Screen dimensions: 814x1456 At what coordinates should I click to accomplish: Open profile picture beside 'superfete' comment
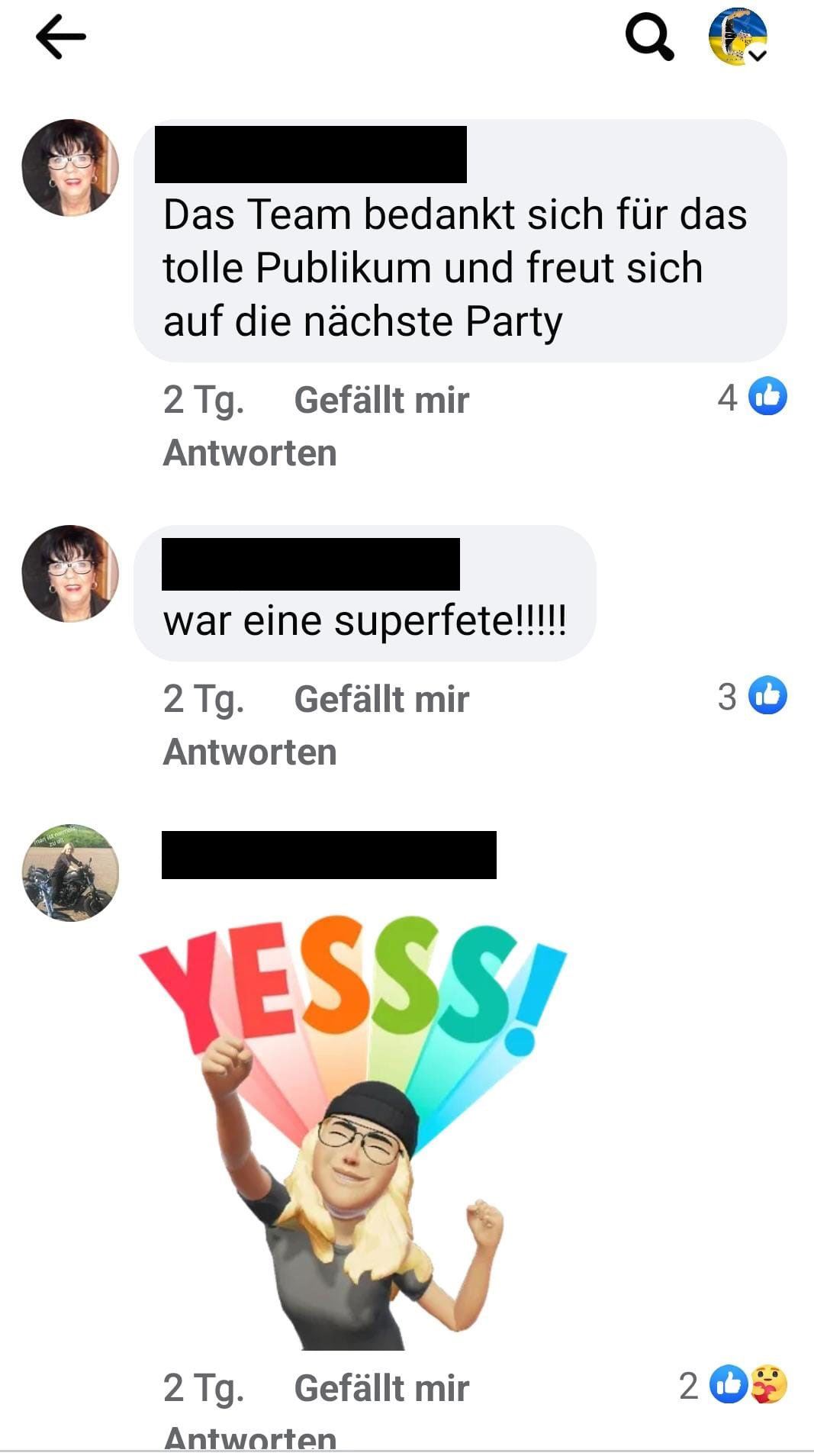(70, 573)
